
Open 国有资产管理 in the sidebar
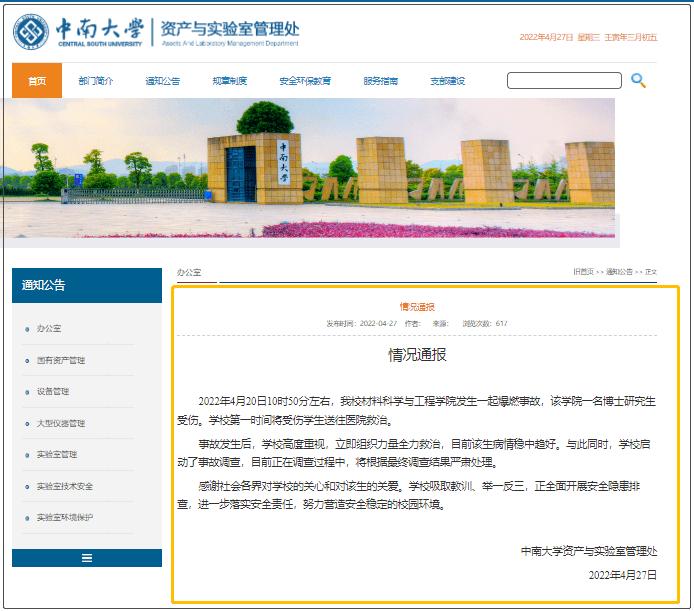61,360
